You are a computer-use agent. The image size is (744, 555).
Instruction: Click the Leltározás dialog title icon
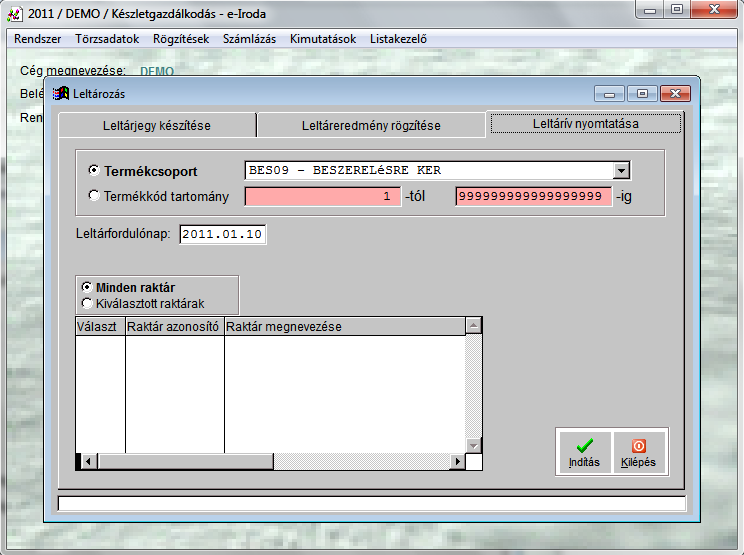pyautogui.click(x=62, y=93)
